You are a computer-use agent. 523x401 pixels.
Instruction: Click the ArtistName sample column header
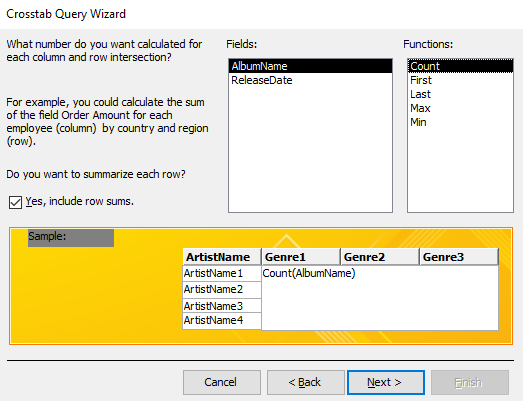pos(222,257)
